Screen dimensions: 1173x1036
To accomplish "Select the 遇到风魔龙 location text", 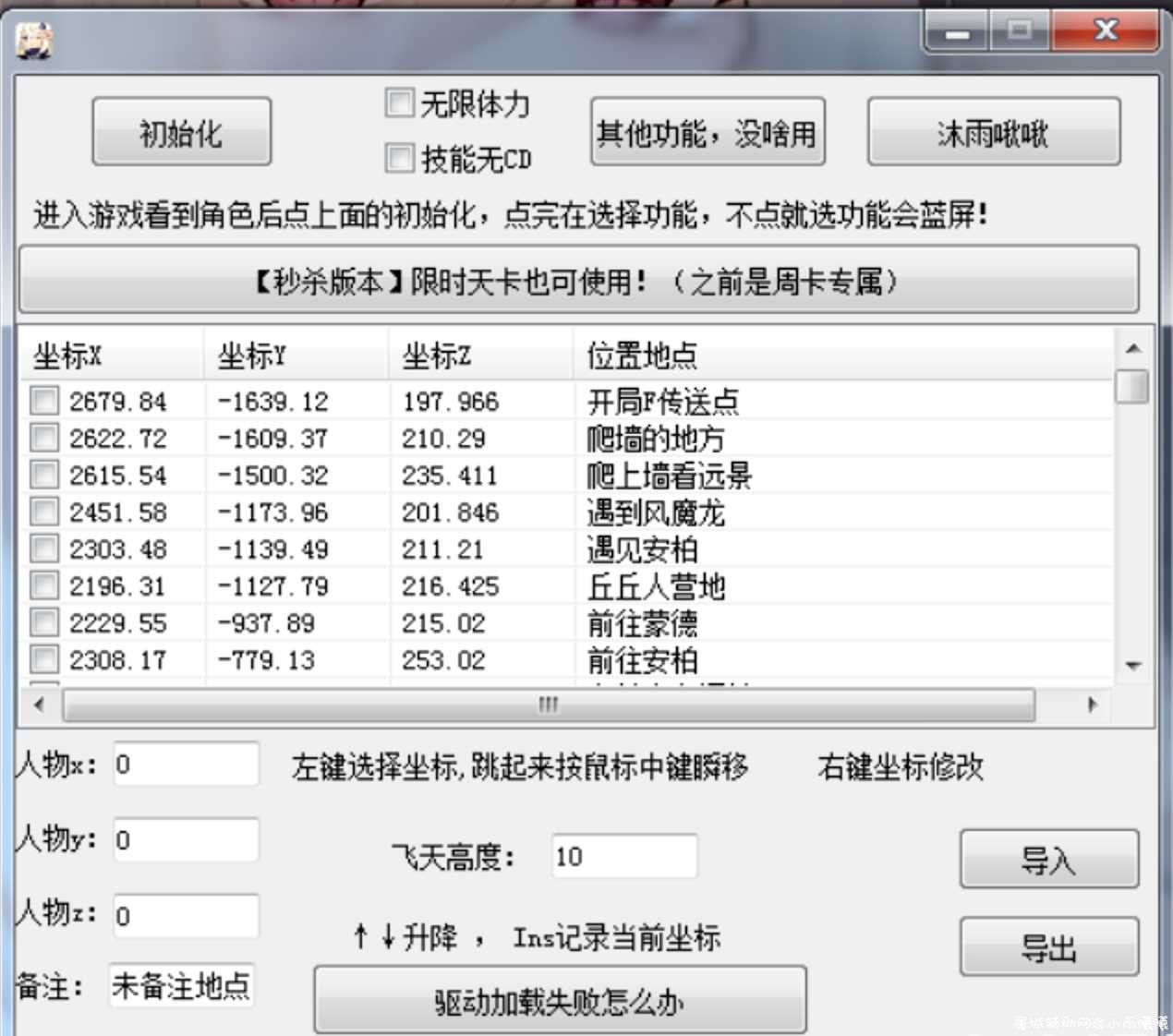I will (x=656, y=512).
